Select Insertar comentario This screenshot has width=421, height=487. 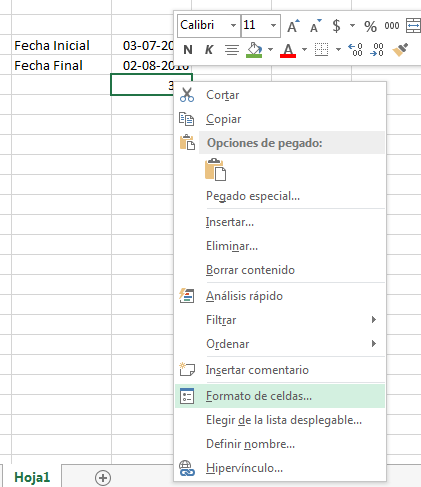click(x=279, y=370)
